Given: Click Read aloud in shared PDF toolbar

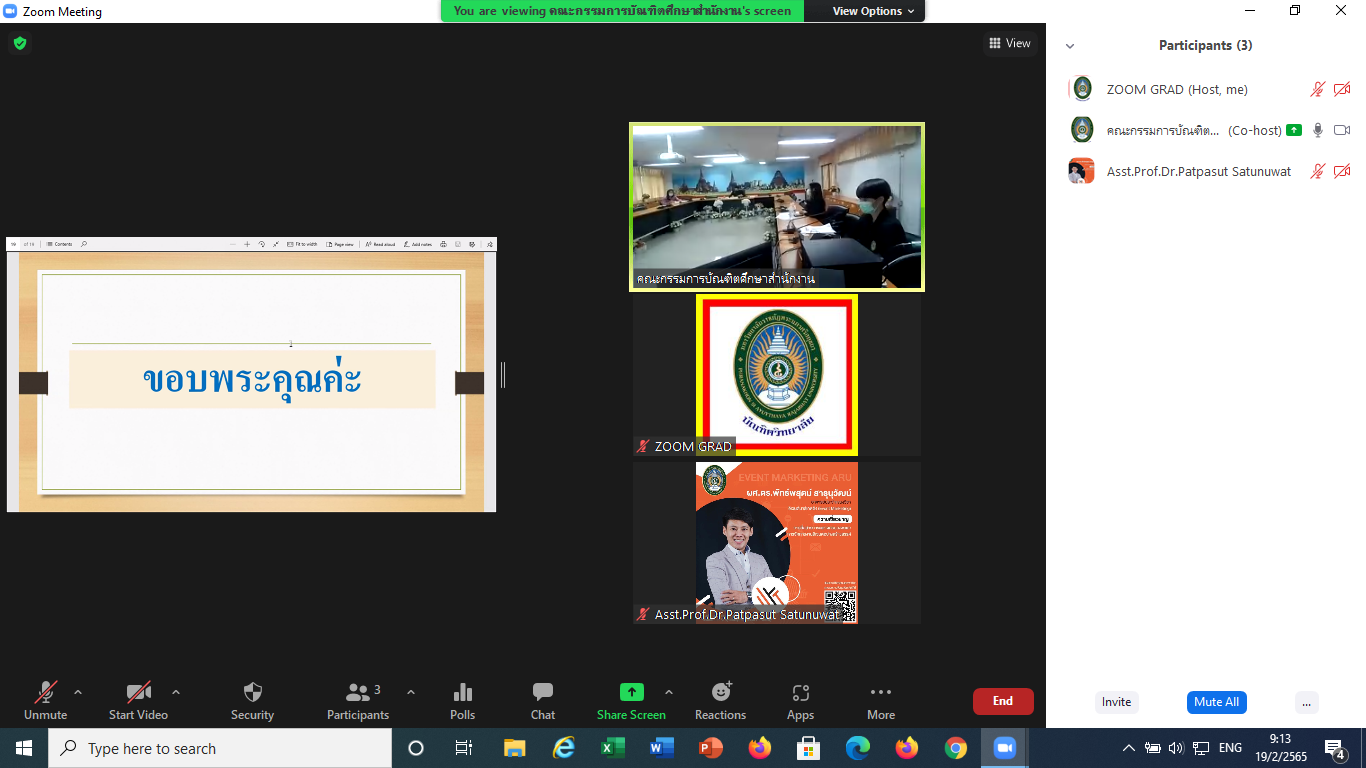Looking at the screenshot, I should point(380,244).
